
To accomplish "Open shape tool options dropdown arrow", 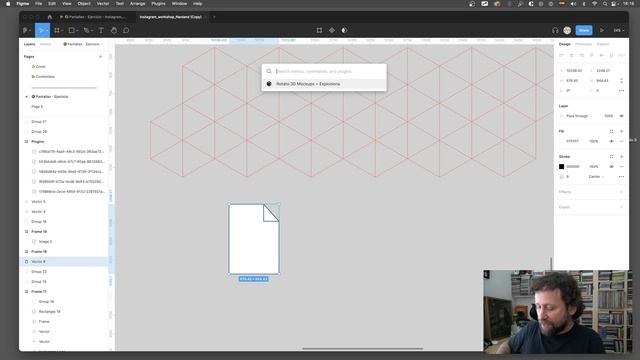I will (x=77, y=31).
